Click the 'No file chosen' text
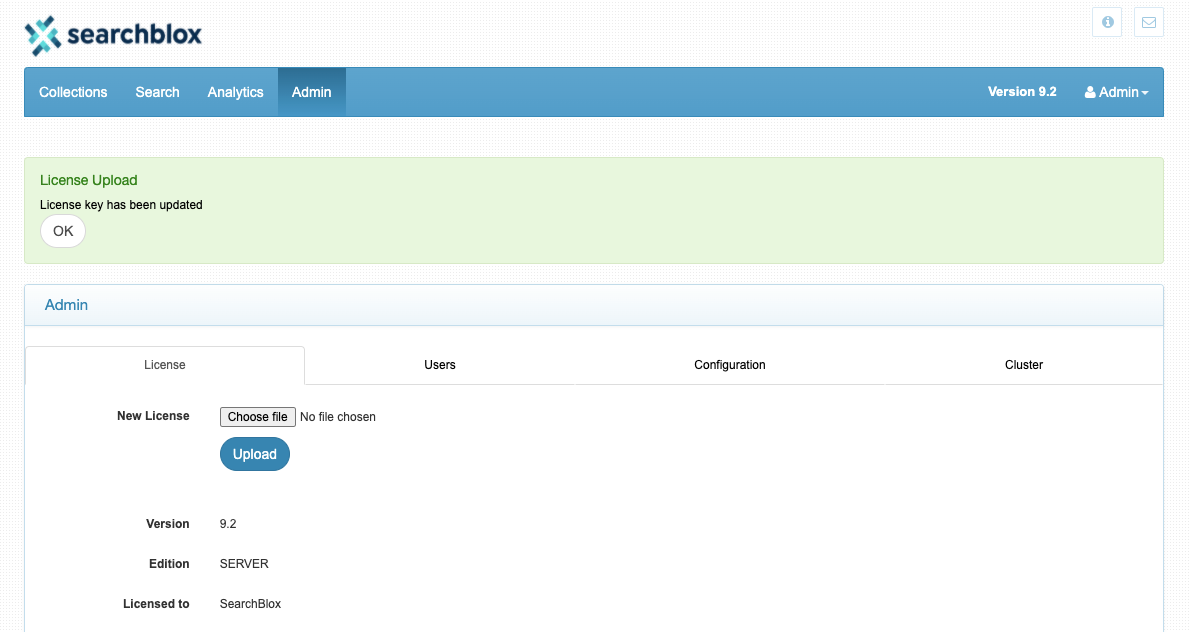 338,417
